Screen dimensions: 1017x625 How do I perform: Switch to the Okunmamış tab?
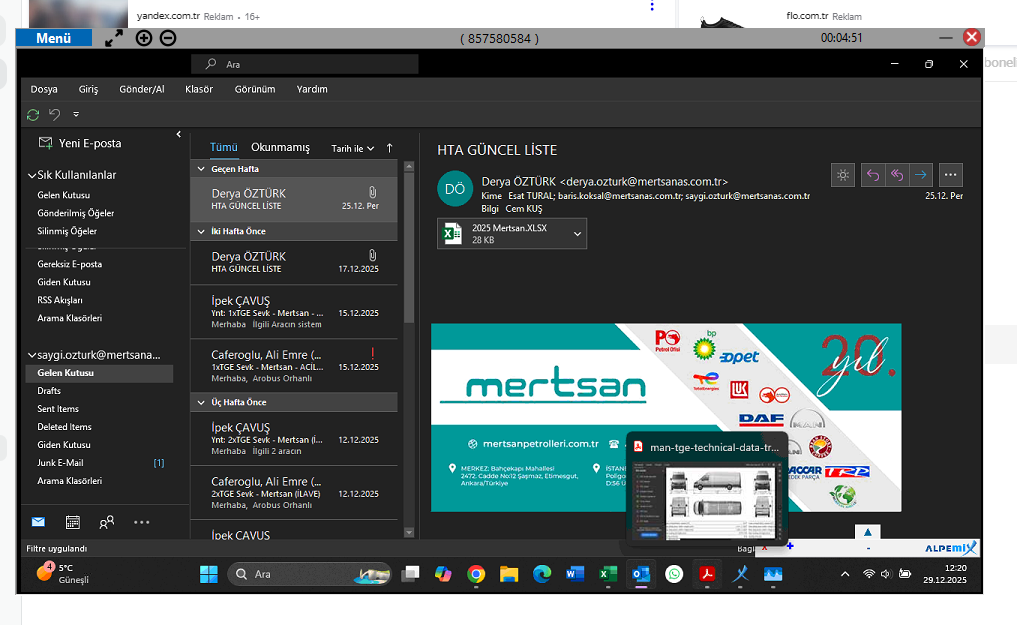(x=280, y=147)
